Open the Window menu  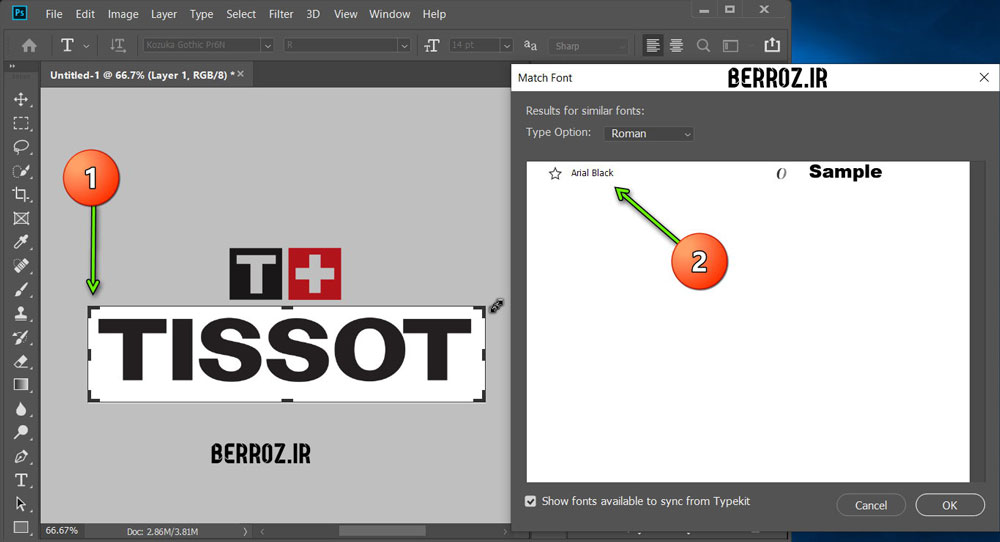click(390, 14)
